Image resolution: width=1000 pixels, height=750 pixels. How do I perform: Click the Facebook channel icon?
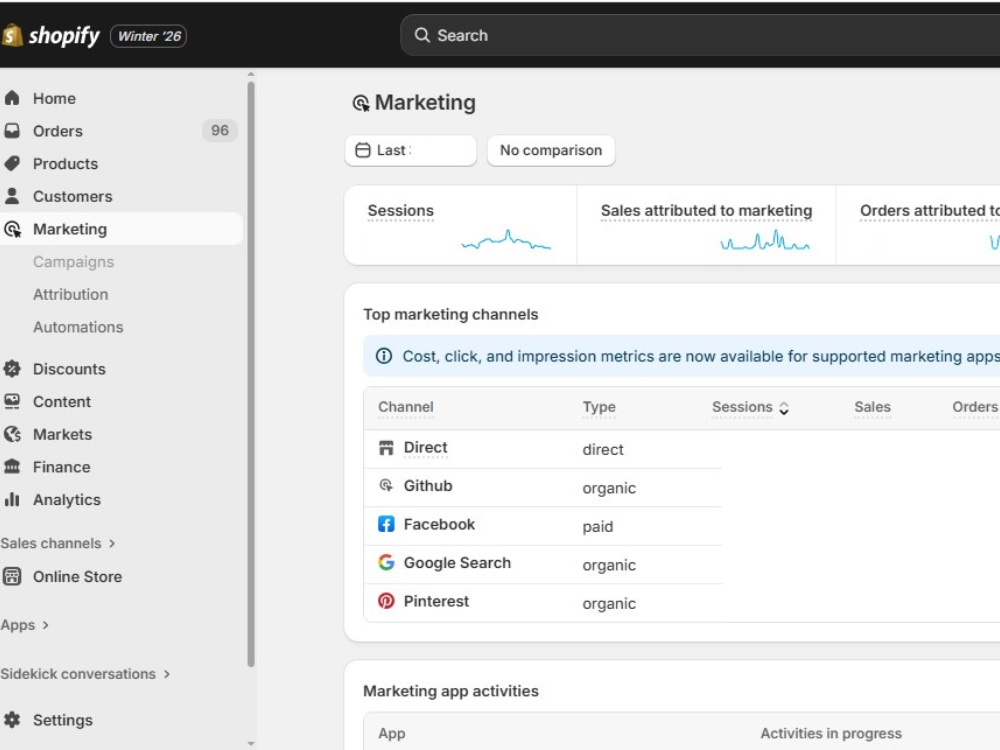[x=386, y=524]
